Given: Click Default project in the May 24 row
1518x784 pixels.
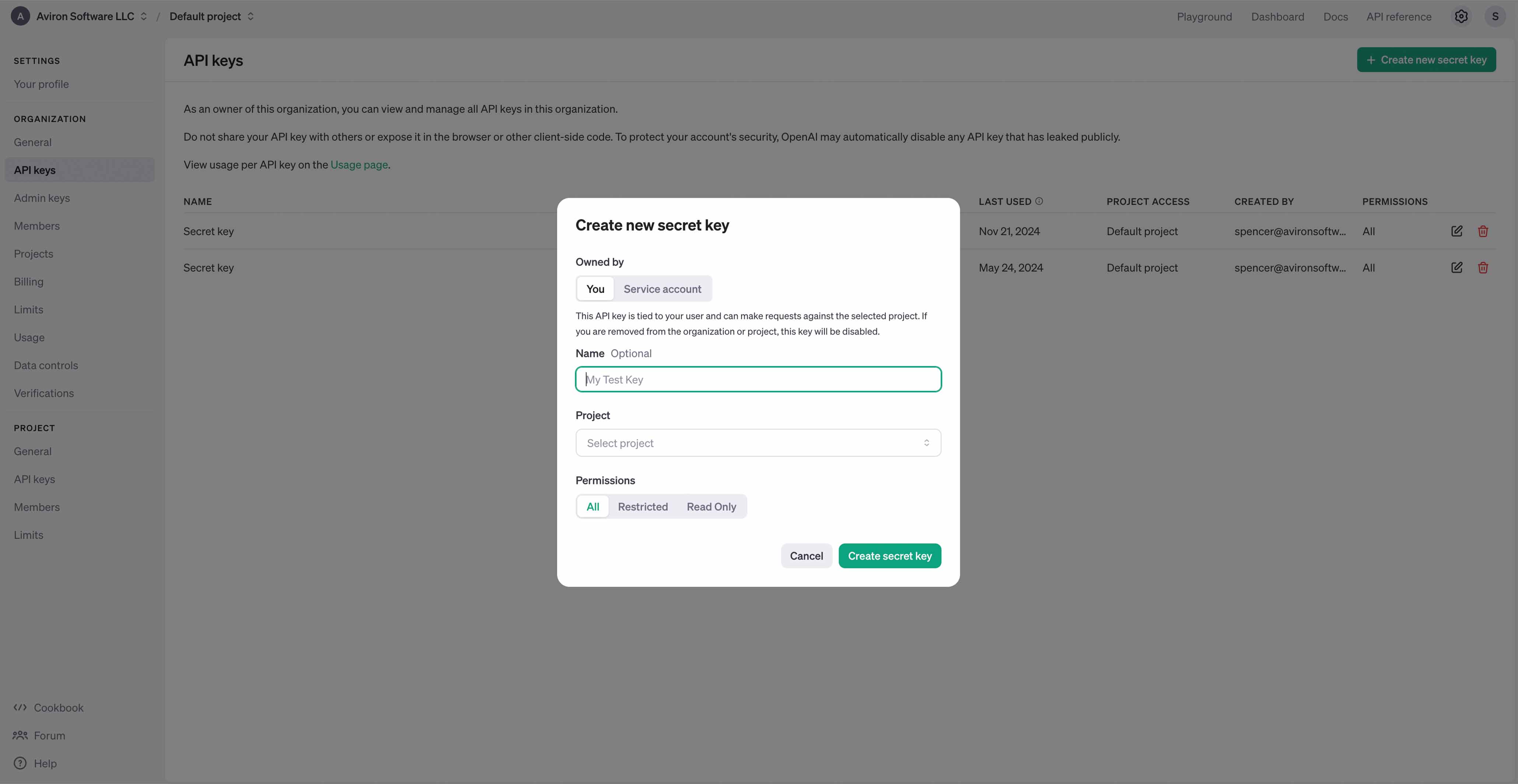Looking at the screenshot, I should [1142, 267].
